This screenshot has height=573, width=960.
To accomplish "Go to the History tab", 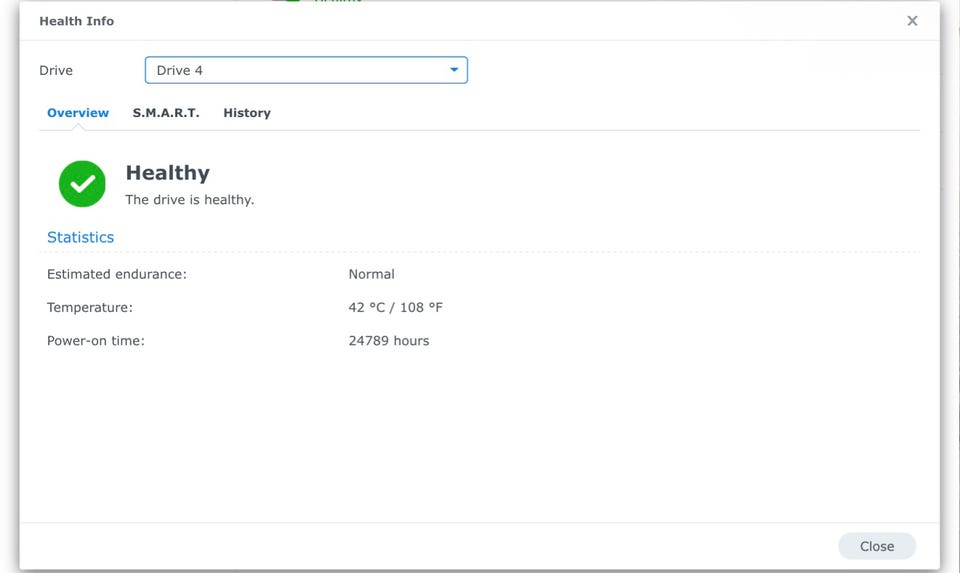I will tap(247, 113).
